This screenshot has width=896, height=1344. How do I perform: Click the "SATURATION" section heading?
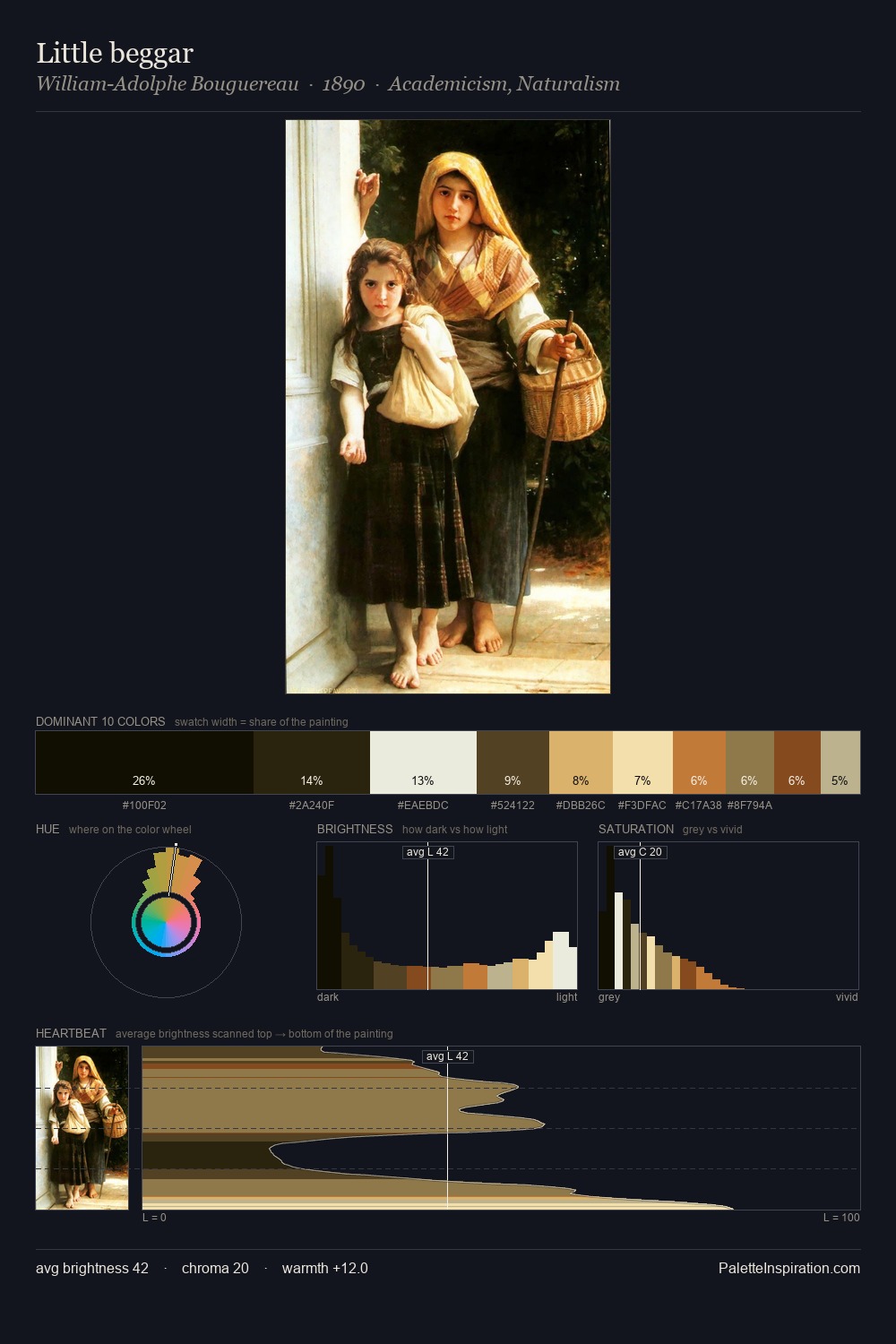tap(636, 829)
